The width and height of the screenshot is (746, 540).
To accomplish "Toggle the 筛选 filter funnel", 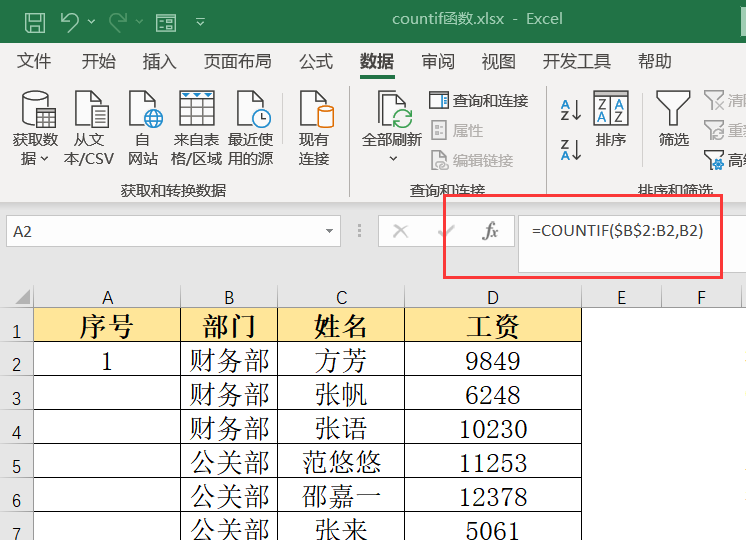I will click(673, 108).
